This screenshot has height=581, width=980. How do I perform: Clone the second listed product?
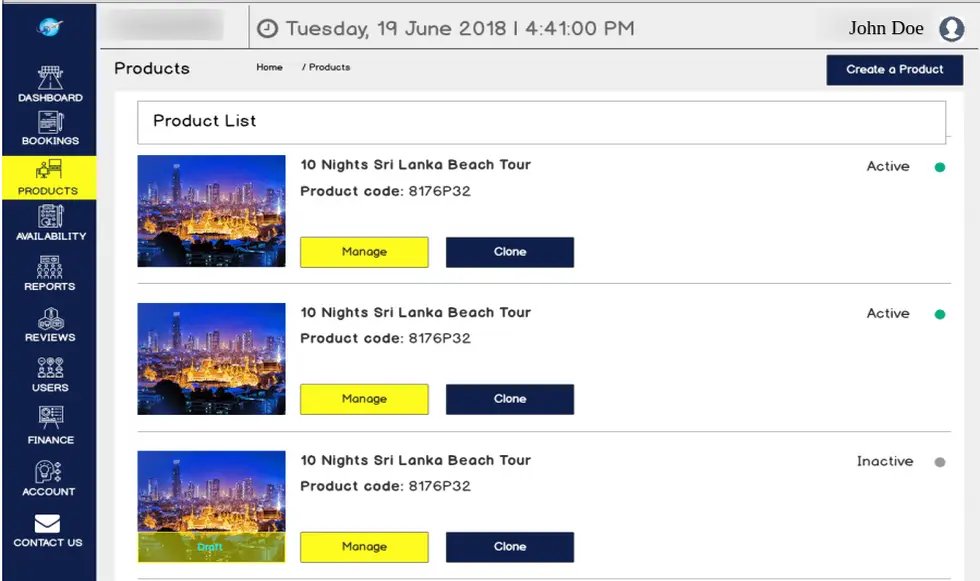point(510,399)
